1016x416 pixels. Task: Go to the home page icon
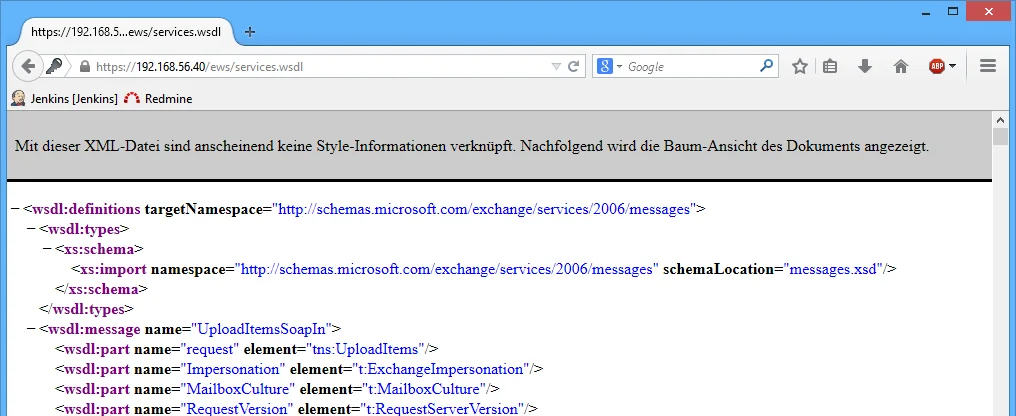[x=901, y=66]
